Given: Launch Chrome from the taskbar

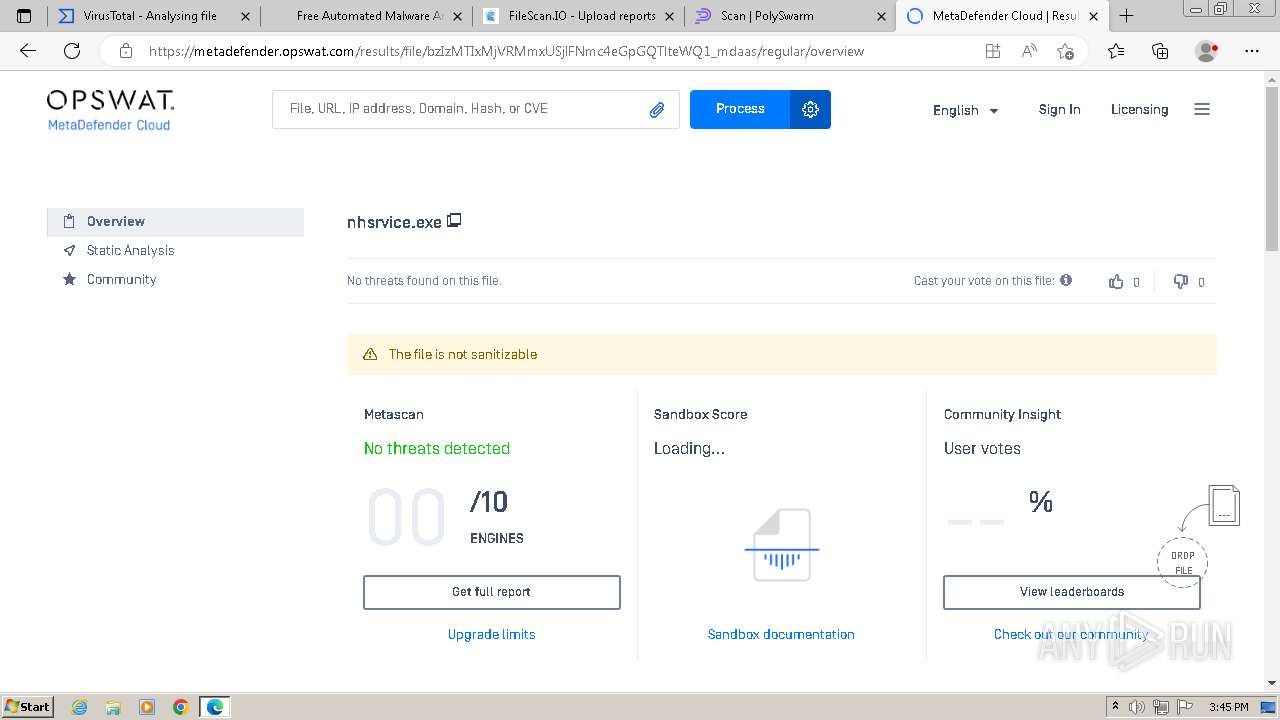Looking at the screenshot, I should (181, 707).
